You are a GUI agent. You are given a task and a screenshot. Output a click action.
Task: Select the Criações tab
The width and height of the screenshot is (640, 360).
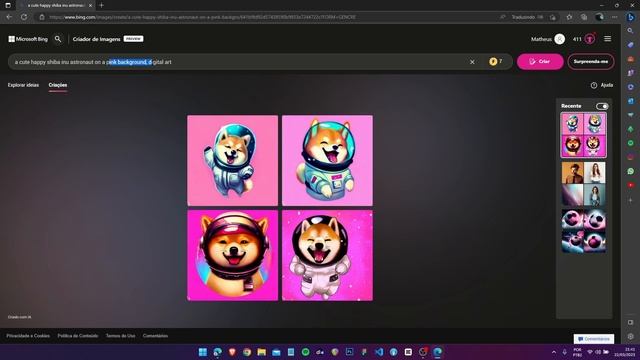(58, 85)
